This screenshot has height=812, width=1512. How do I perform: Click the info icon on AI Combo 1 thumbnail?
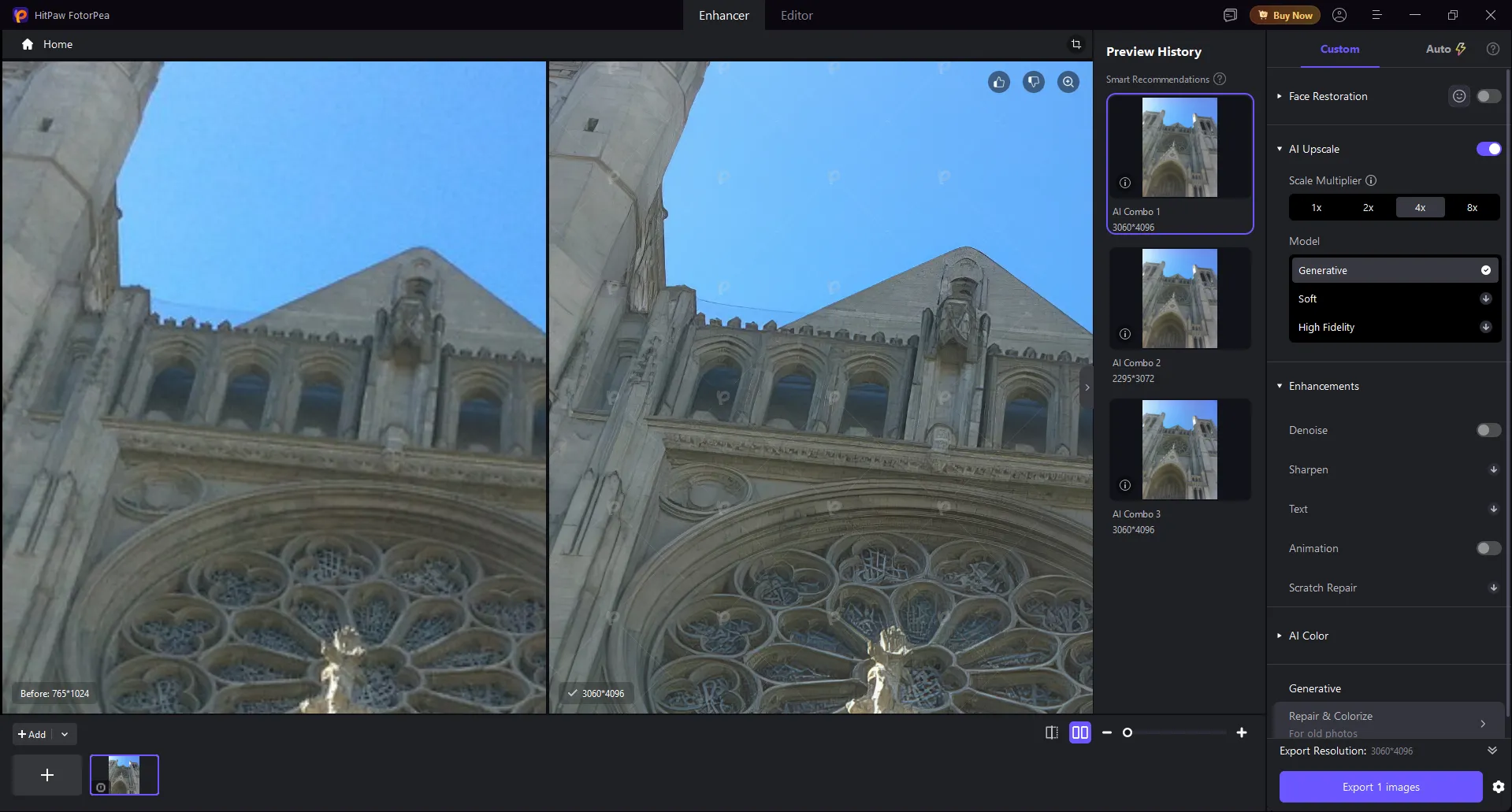tap(1125, 183)
